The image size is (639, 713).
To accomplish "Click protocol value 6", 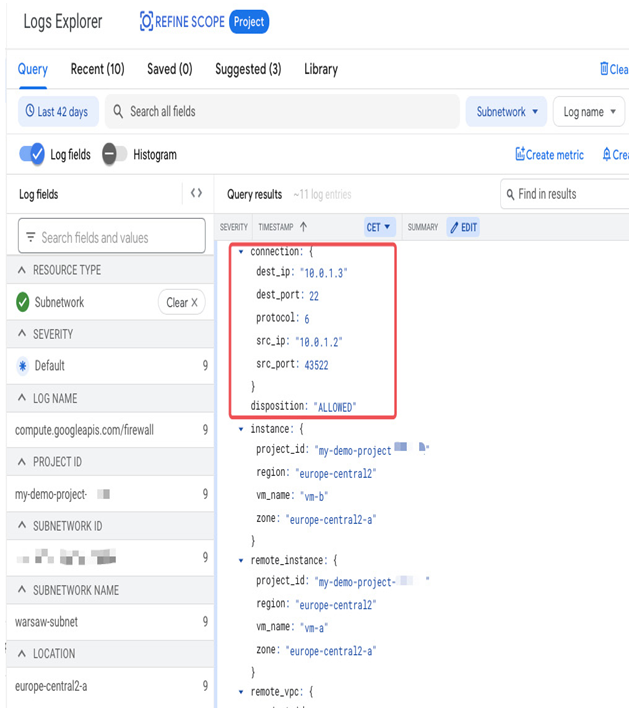I will (307, 319).
